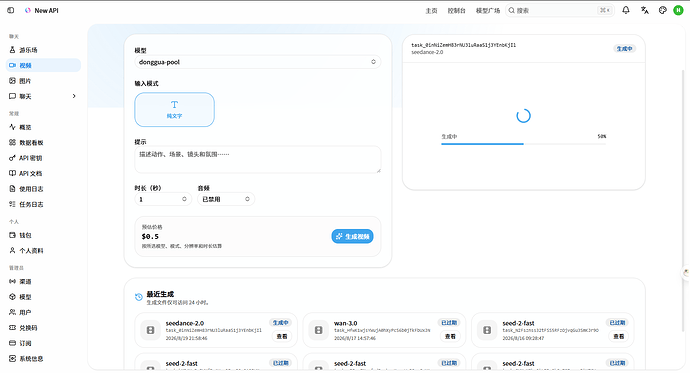Click the 生成视频 button
Screen dimensions: 690x373
pyautogui.click(x=352, y=236)
